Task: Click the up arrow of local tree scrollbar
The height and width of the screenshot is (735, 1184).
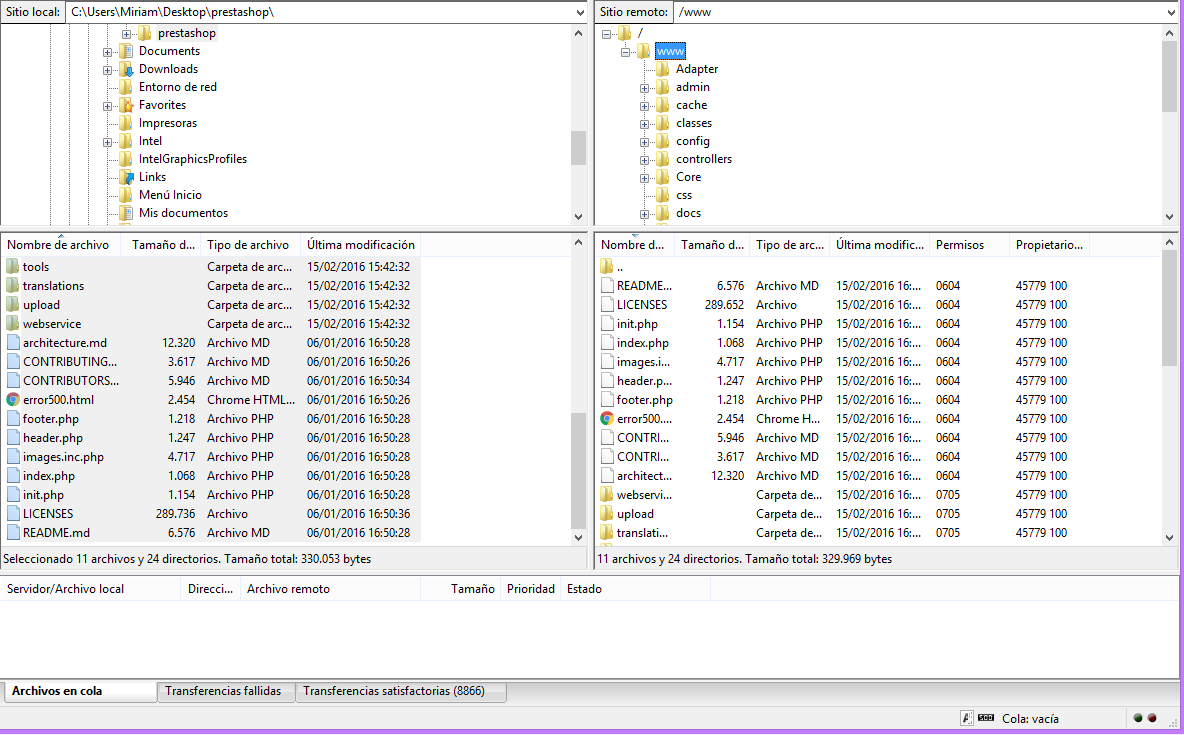Action: (578, 32)
